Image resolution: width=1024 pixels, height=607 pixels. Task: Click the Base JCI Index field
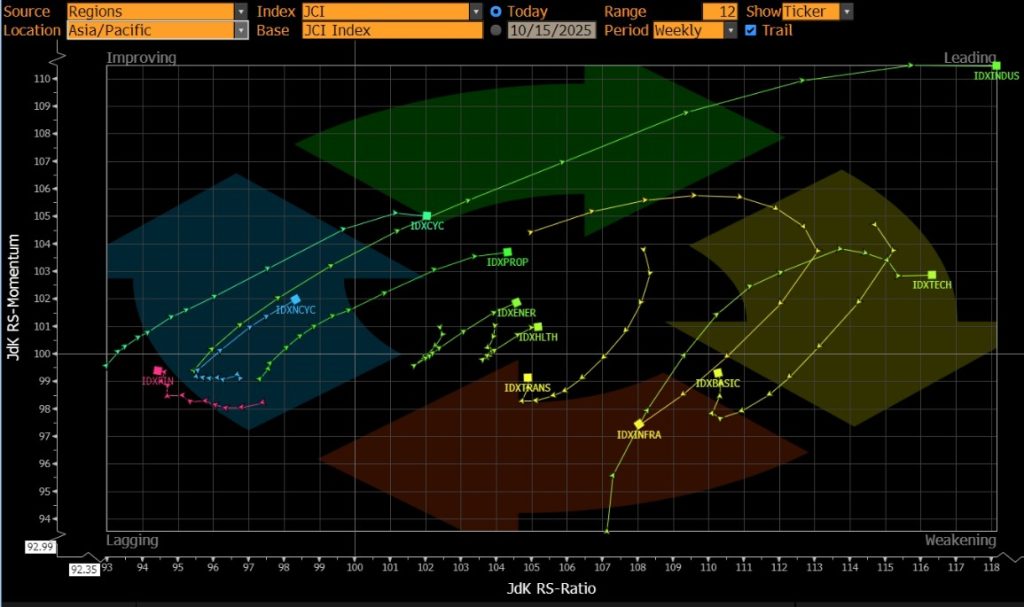coord(392,30)
